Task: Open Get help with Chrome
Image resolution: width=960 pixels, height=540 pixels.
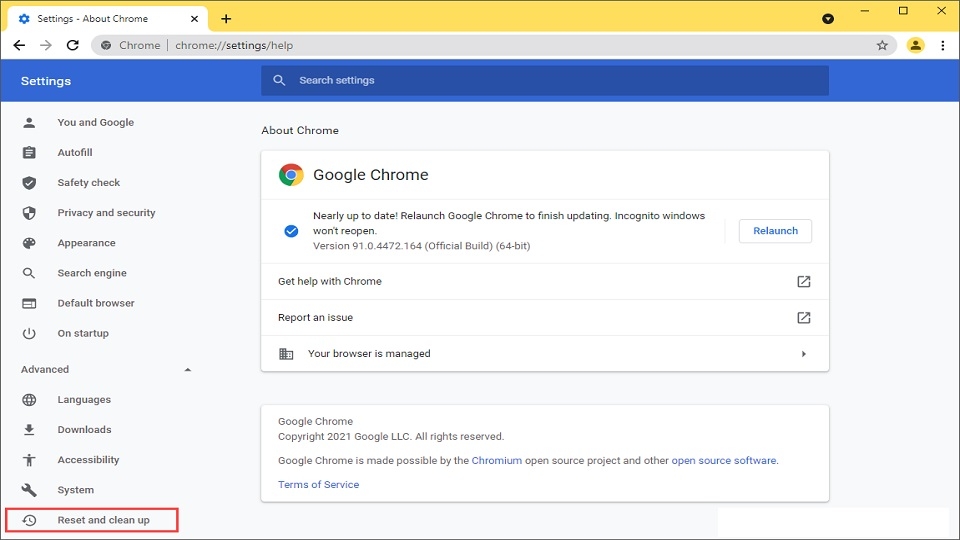Action: click(x=545, y=282)
